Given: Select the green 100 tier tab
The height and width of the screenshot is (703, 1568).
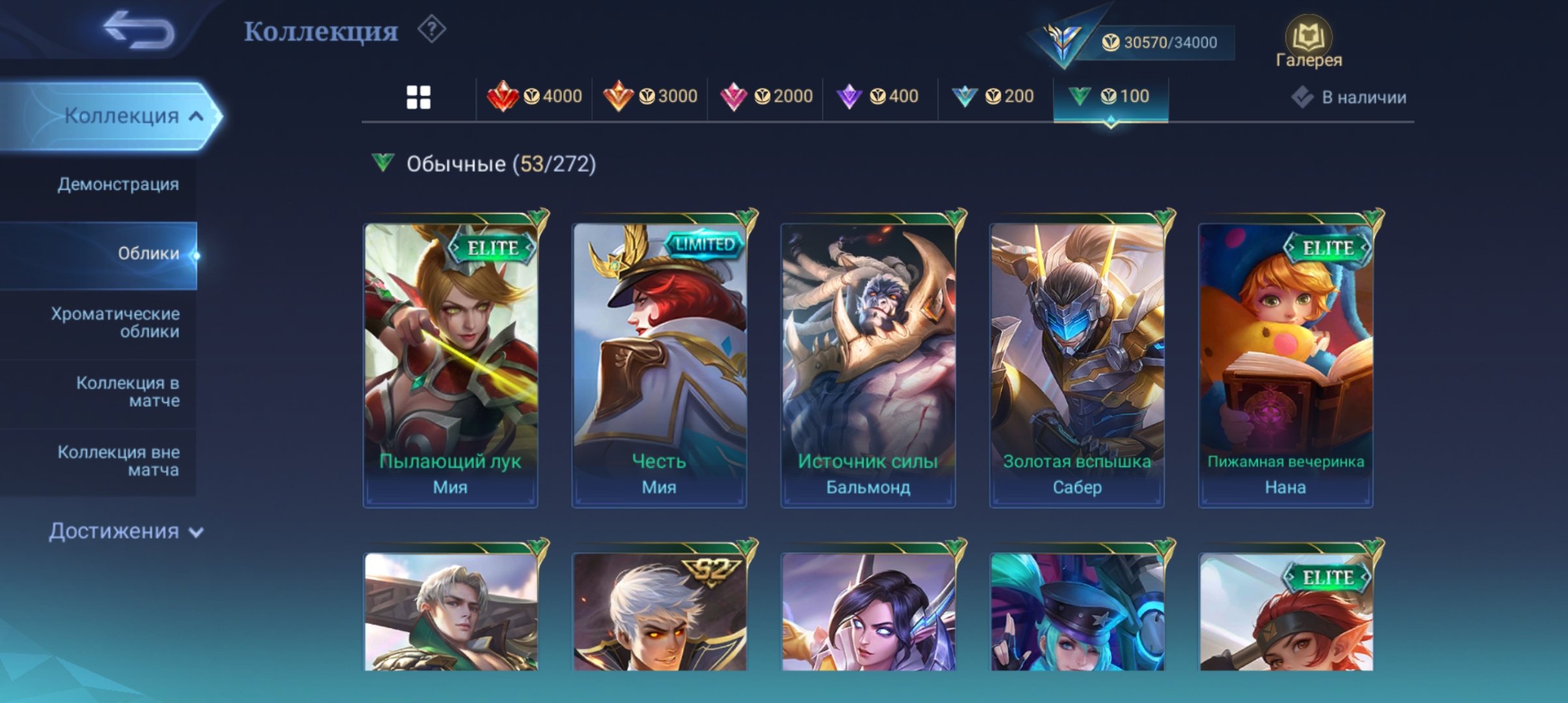Looking at the screenshot, I should pyautogui.click(x=1111, y=97).
